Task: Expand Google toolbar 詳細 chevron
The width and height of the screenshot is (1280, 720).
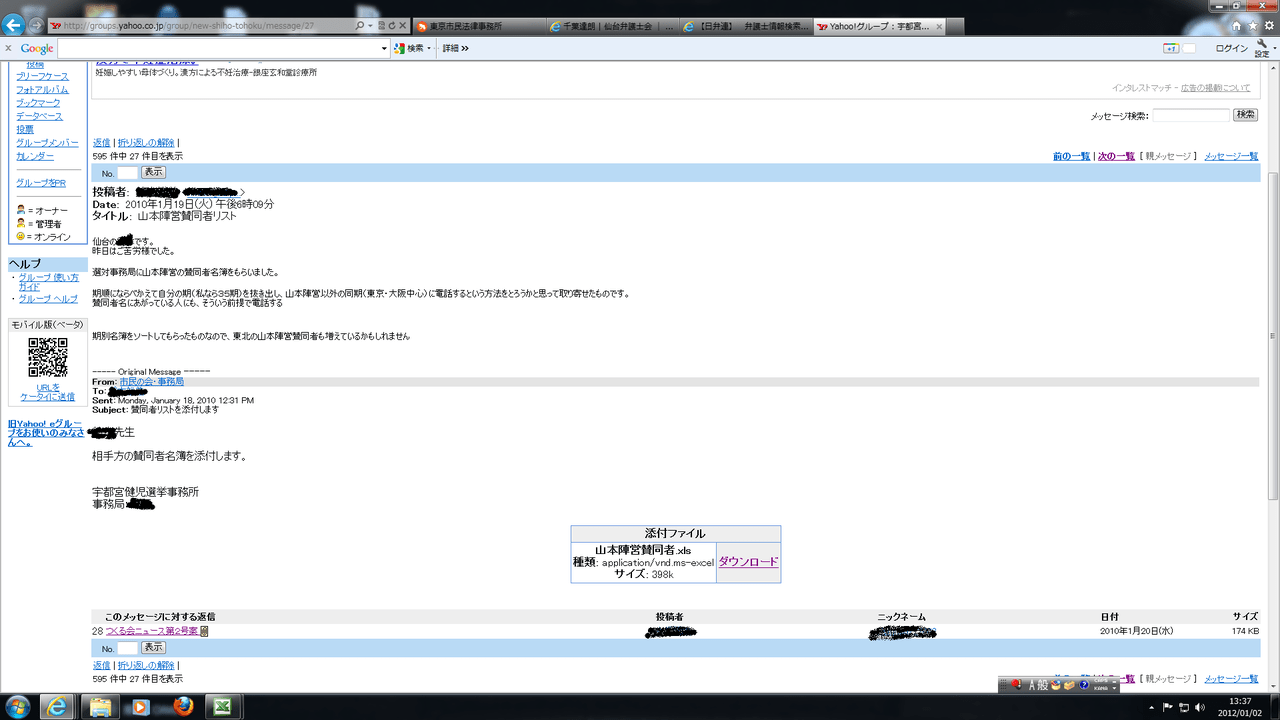Action: (465, 48)
